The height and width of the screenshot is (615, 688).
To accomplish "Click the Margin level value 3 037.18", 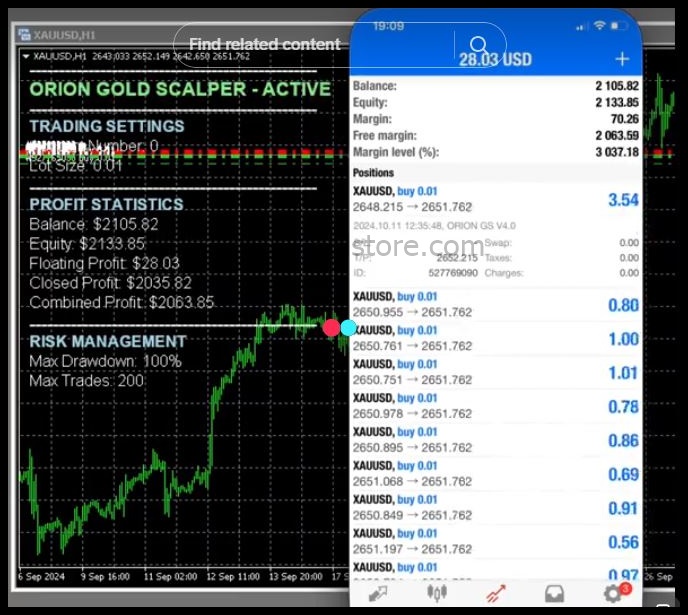I will tap(616, 152).
